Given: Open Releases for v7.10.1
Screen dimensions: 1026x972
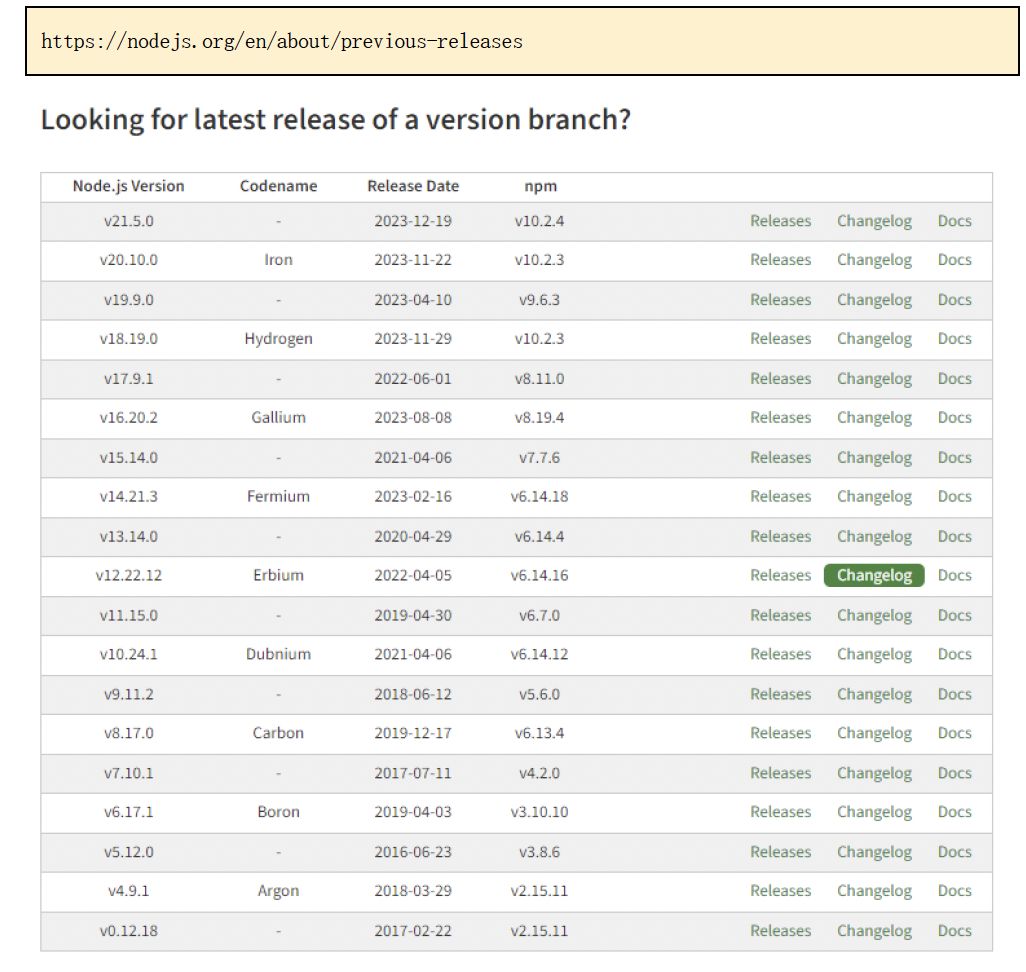Looking at the screenshot, I should click(x=780, y=773).
